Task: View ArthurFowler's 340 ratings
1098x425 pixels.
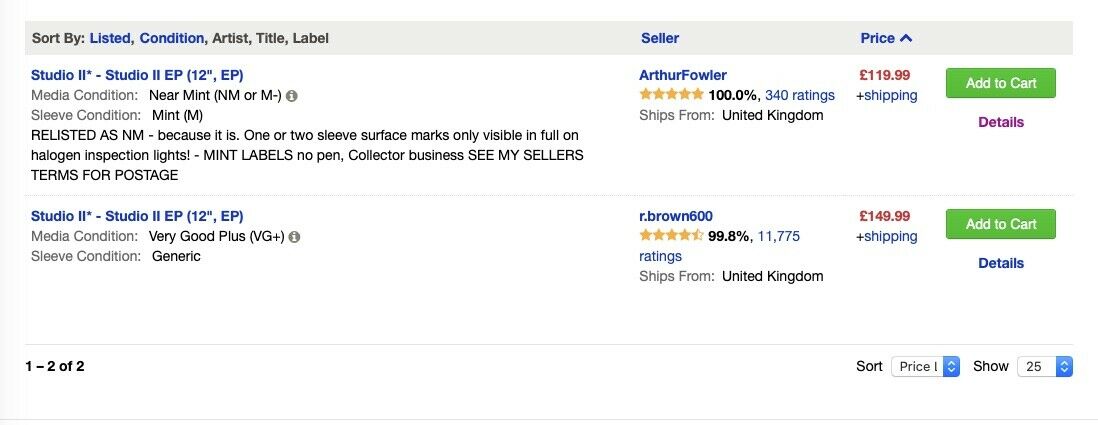Action: [800, 95]
